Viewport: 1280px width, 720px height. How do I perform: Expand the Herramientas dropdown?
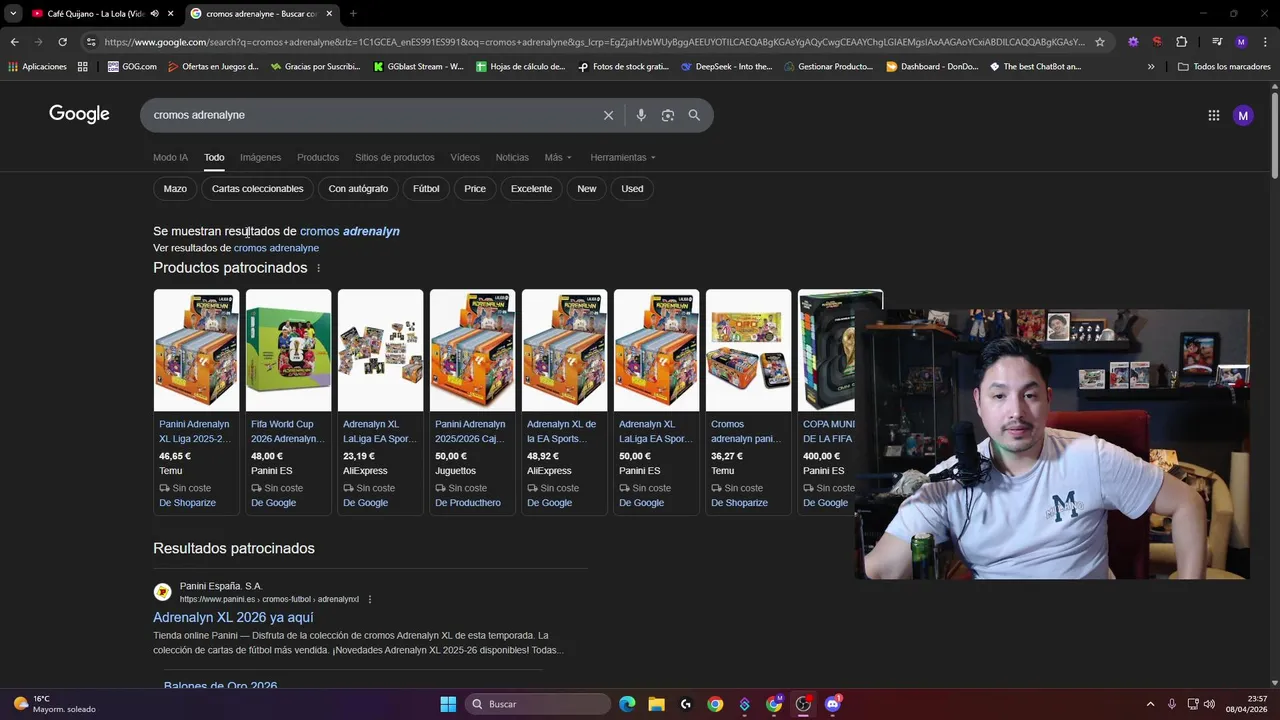623,157
